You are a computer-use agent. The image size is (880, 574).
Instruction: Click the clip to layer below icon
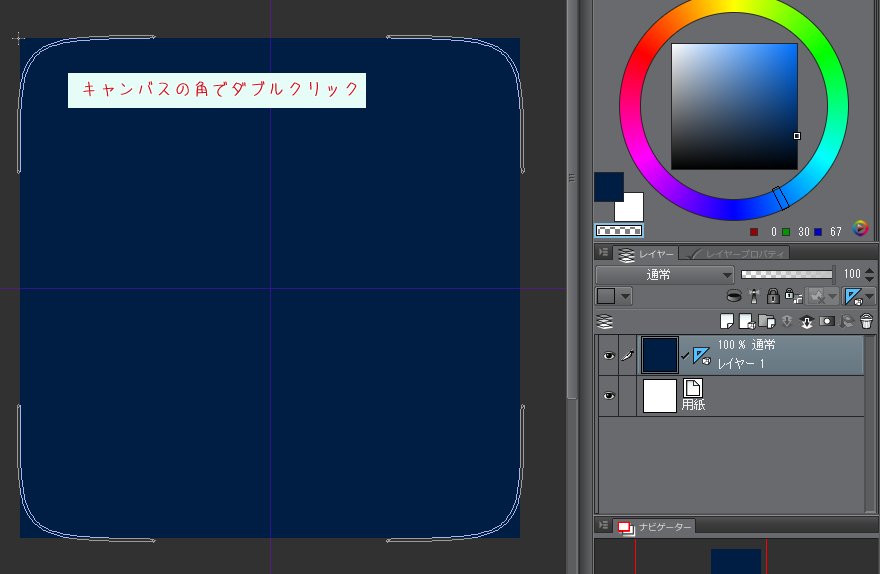[734, 296]
